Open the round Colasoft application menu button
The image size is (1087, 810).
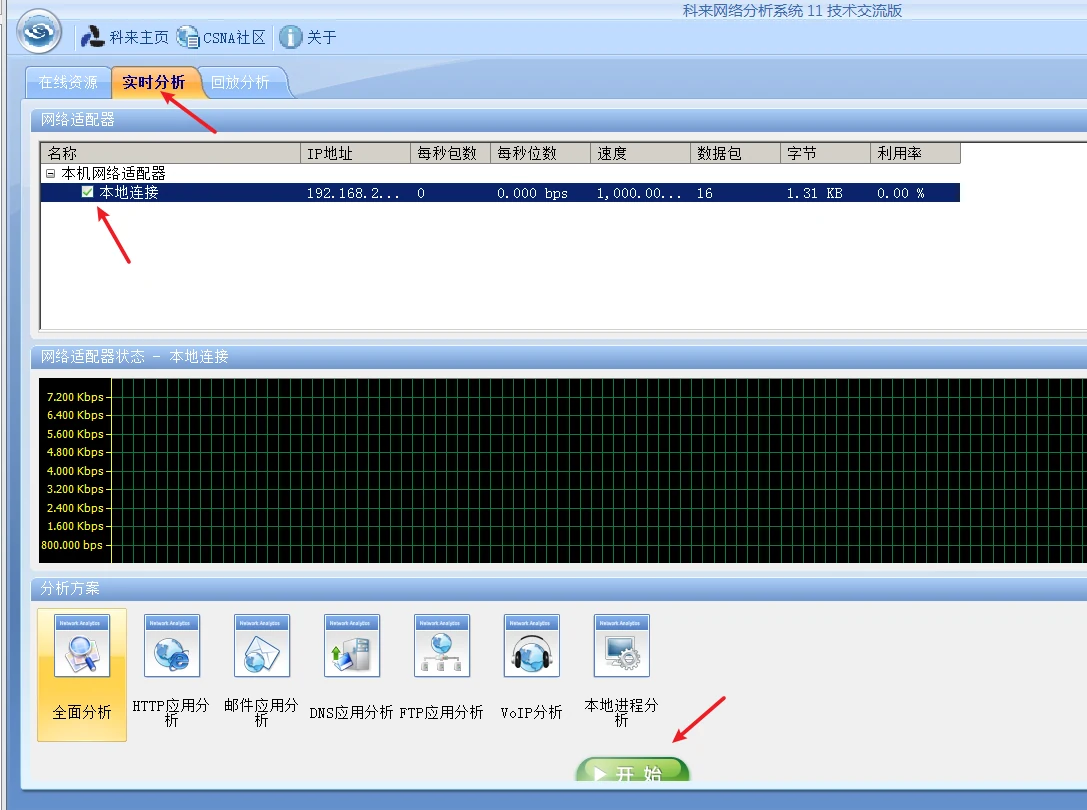[39, 31]
